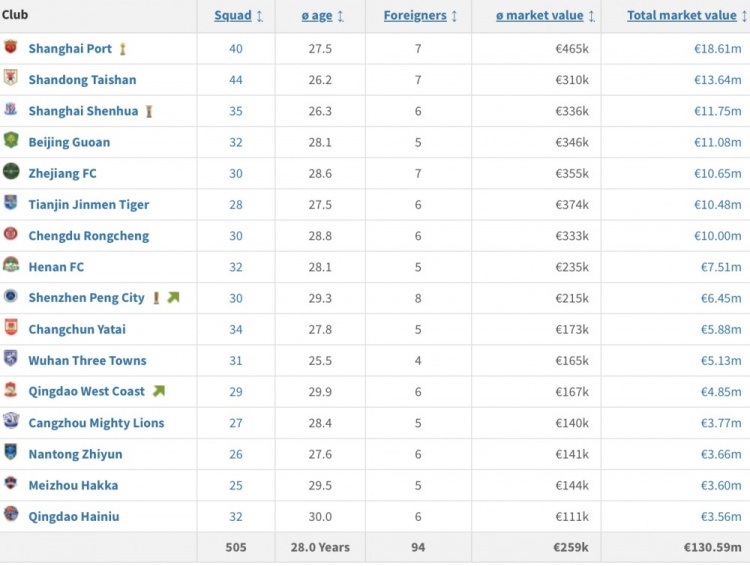
Task: Click the green arrow beside Qingdao West Coast
Action: pyautogui.click(x=158, y=391)
